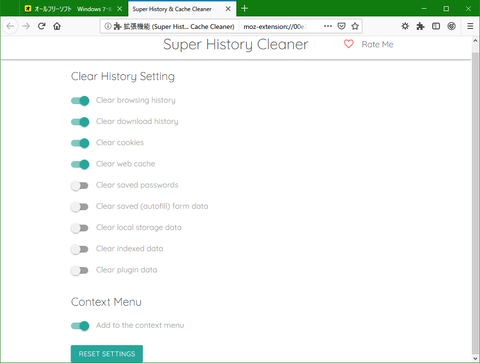Open a new tab with plus button
This screenshot has width=480, height=363.
pos(244,8)
